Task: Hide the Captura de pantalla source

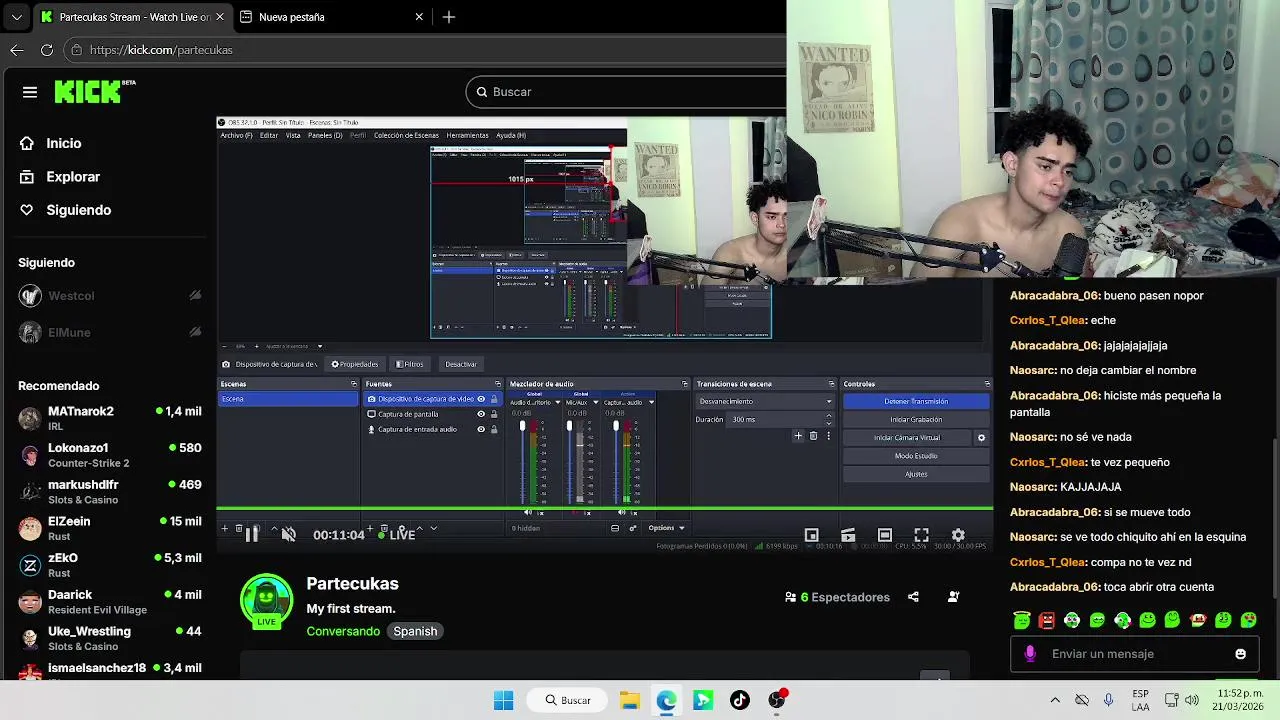Action: (481, 414)
